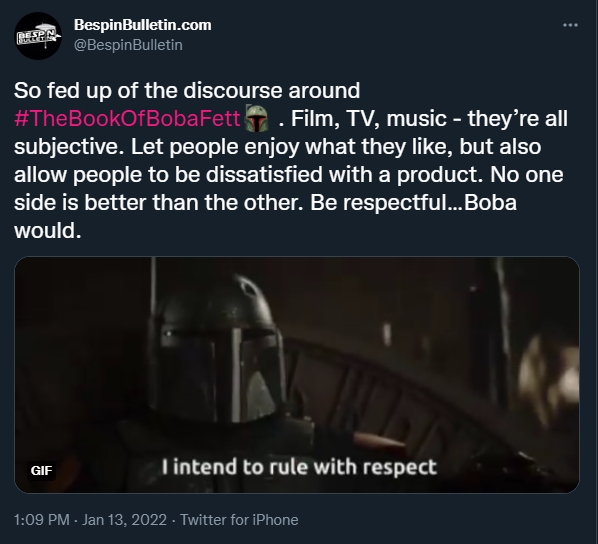Open the 1:09 PM timestamp link
The height and width of the screenshot is (544, 598).
pos(42,520)
